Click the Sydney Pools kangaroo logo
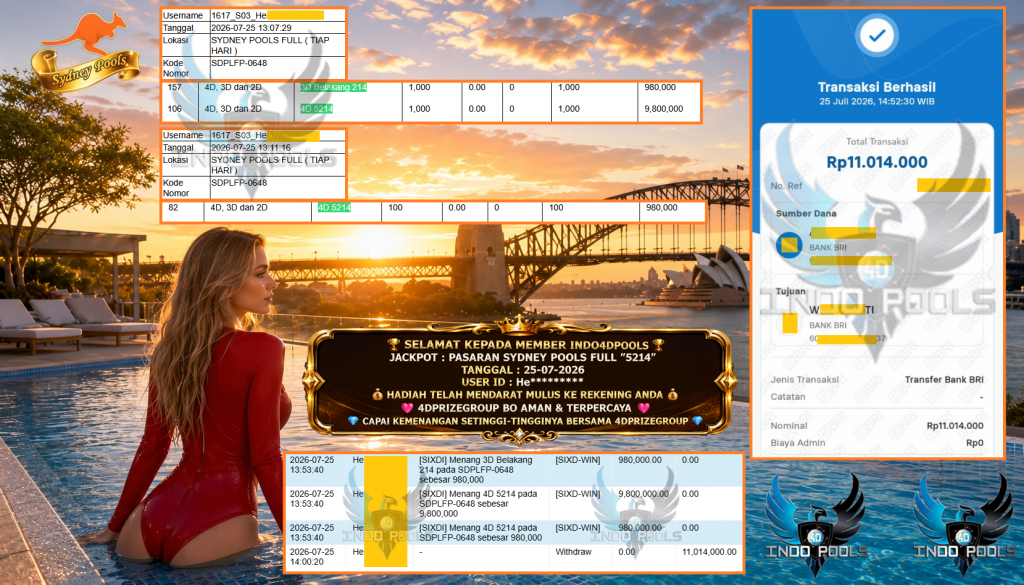Screen dimensions: 1024x585 85,54
